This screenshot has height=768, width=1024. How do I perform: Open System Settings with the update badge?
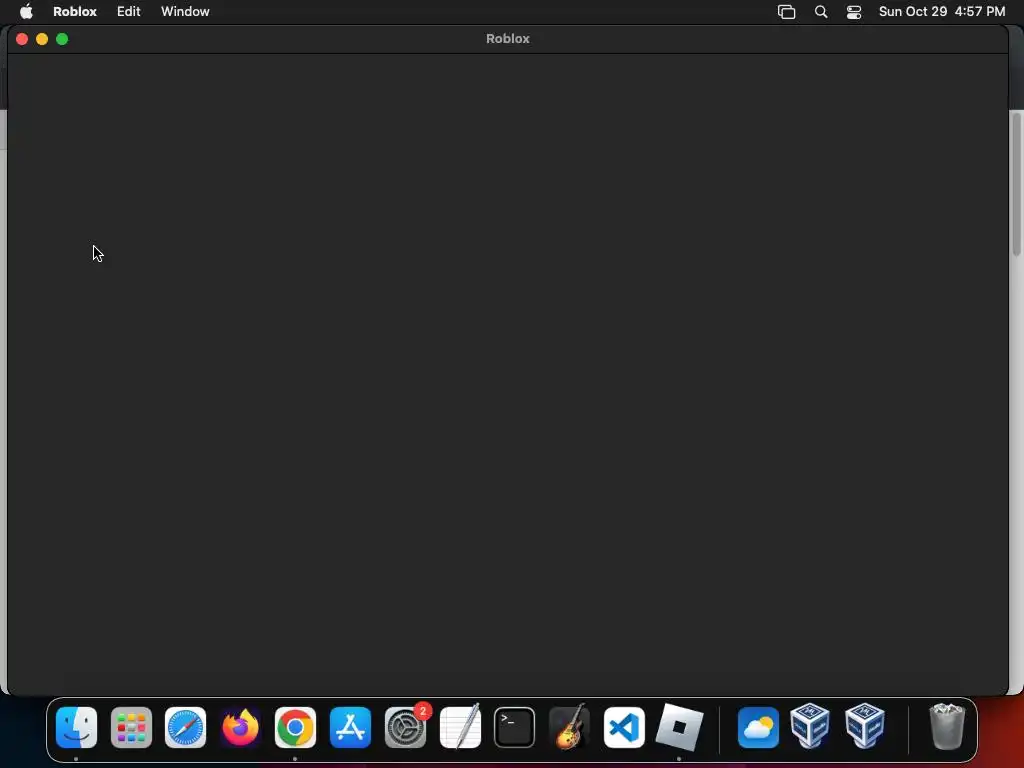click(406, 727)
